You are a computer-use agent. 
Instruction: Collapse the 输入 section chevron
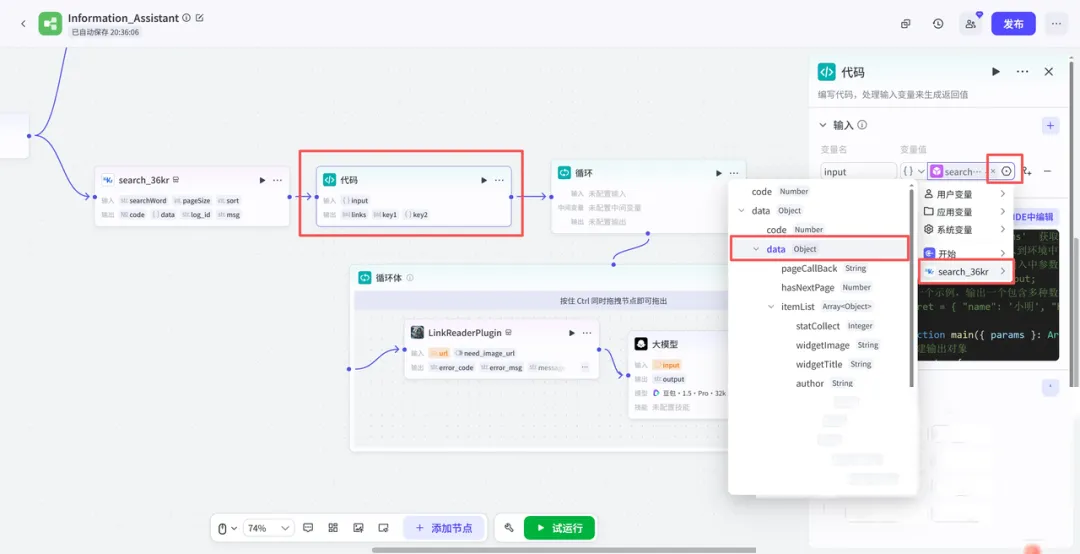coord(823,125)
